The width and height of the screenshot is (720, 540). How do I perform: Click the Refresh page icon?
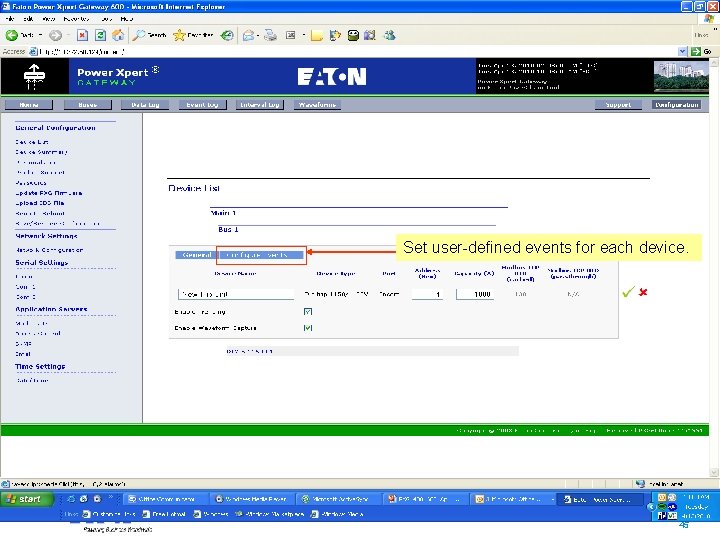pos(100,35)
